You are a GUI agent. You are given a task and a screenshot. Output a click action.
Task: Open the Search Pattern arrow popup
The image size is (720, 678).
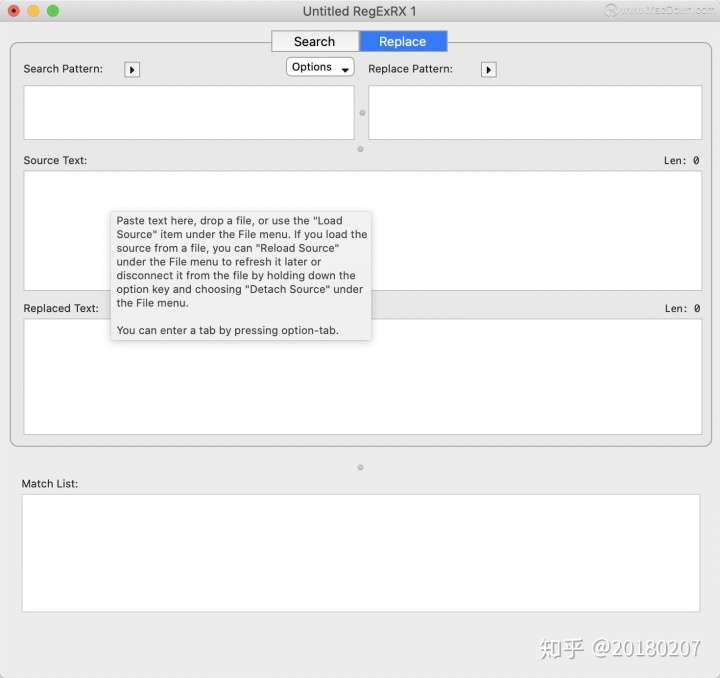coord(132,70)
